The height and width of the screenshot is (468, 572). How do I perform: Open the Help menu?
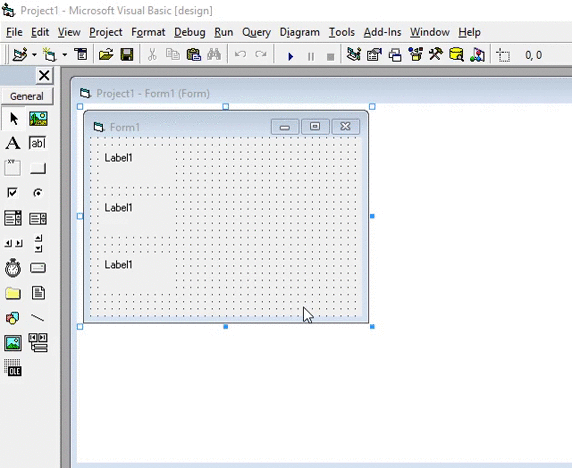tap(469, 32)
